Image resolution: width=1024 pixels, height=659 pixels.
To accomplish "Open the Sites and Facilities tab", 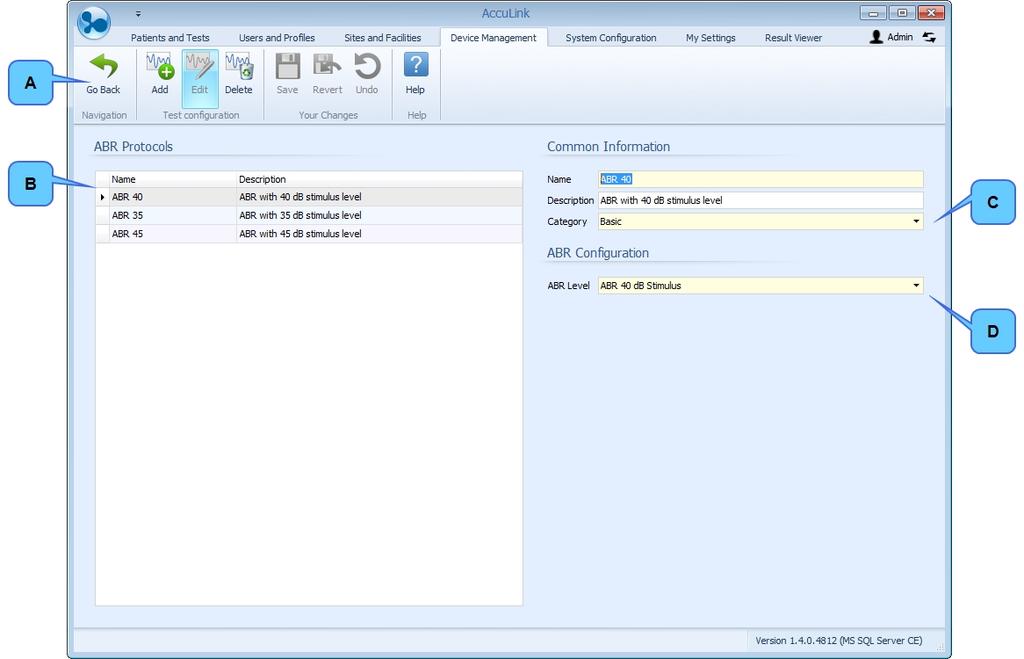I will click(383, 38).
